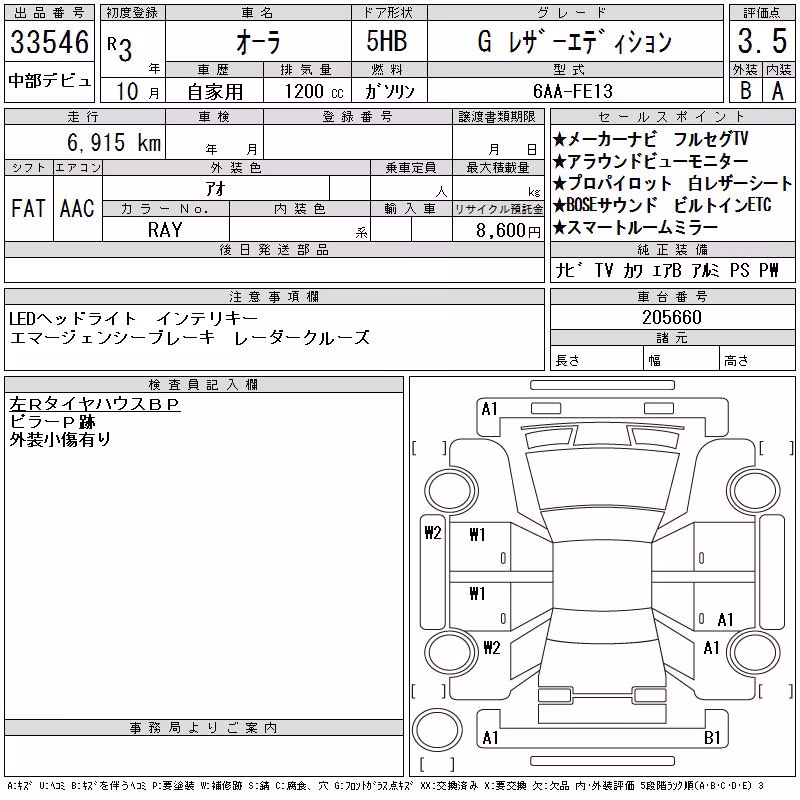The image size is (800, 800).
Task: Click the sales point ★メーカーナビ フルセグTV
Action: click(651, 139)
